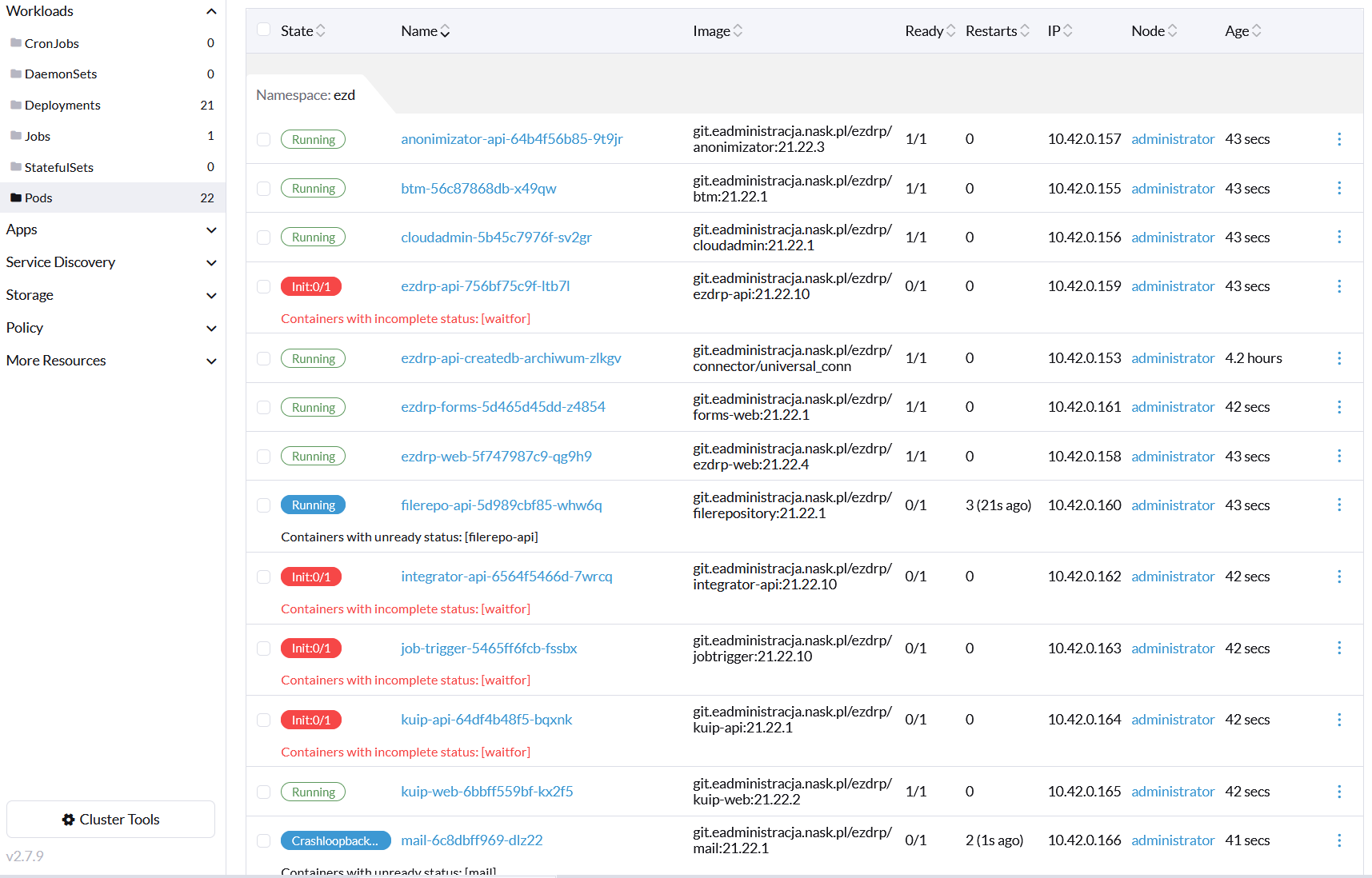Open three-dot menu for ezdrp-forms pod
The height and width of the screenshot is (878, 1372).
point(1339,407)
